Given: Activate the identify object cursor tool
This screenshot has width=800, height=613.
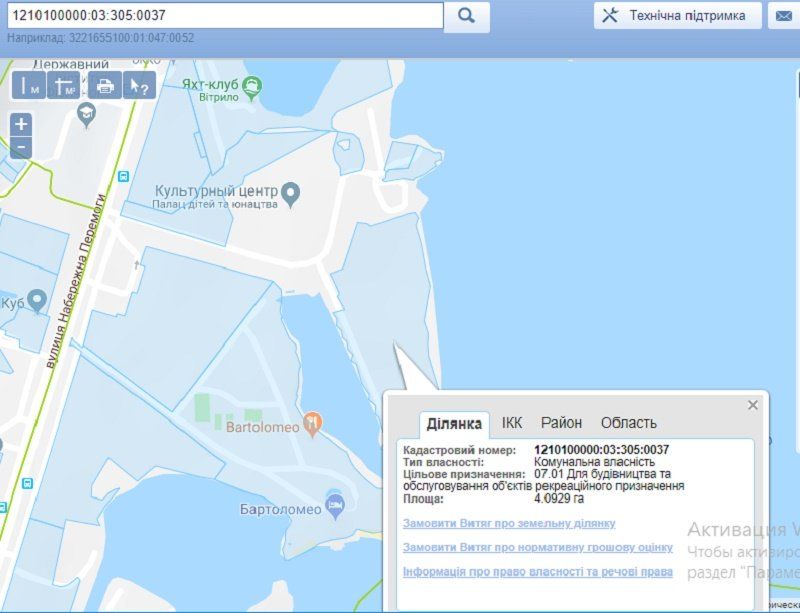Looking at the screenshot, I should click(x=141, y=86).
